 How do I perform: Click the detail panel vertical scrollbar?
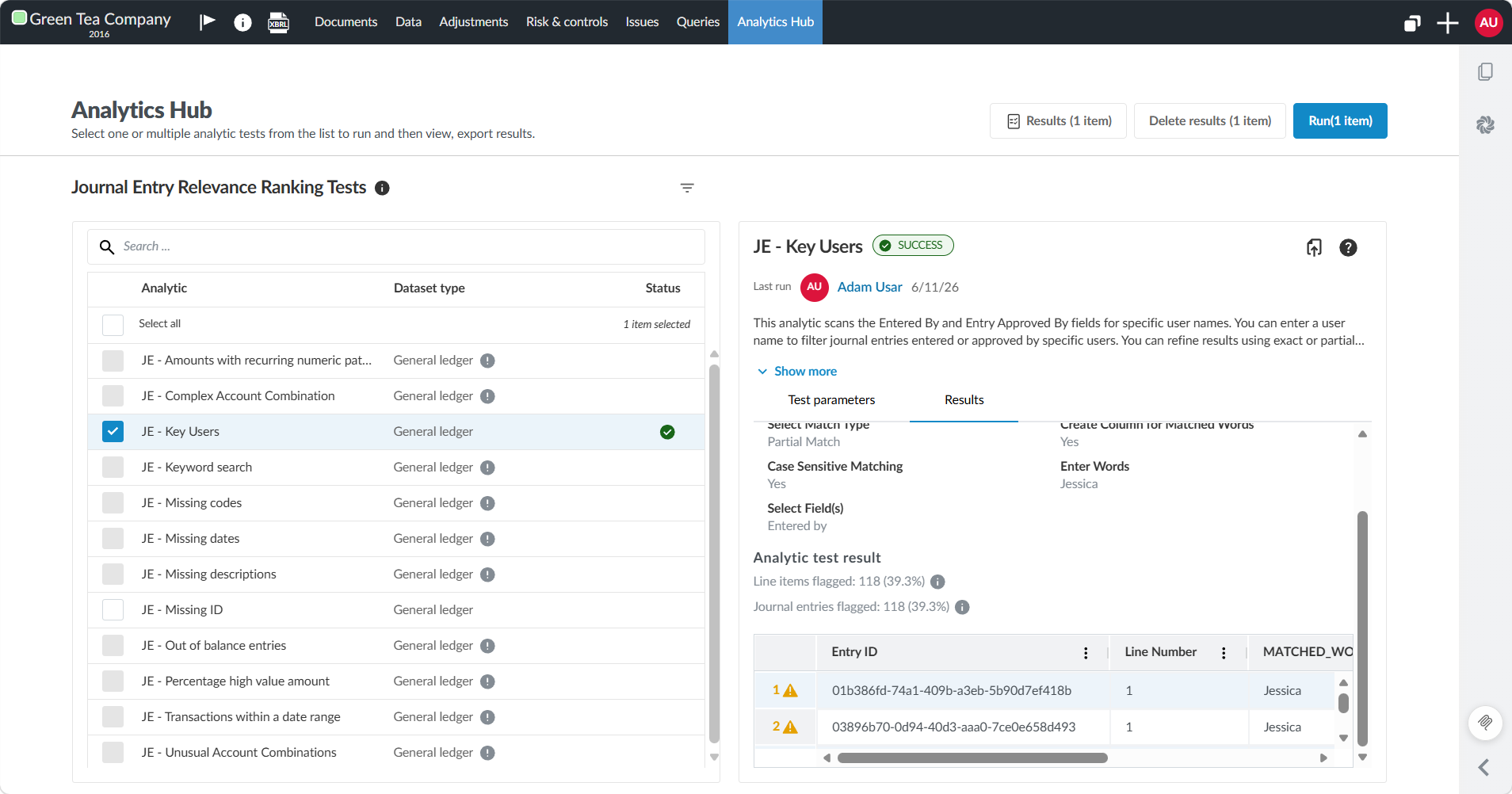(x=1362, y=628)
